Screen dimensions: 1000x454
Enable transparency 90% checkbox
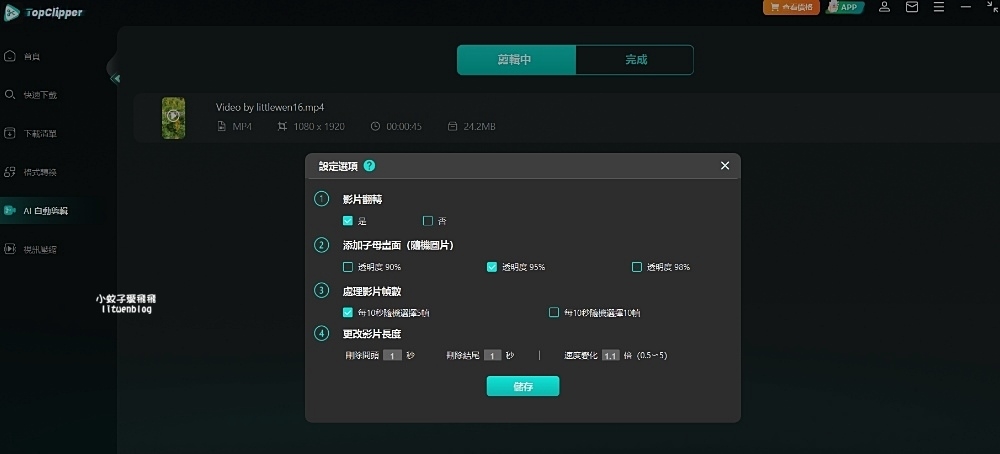[348, 267]
